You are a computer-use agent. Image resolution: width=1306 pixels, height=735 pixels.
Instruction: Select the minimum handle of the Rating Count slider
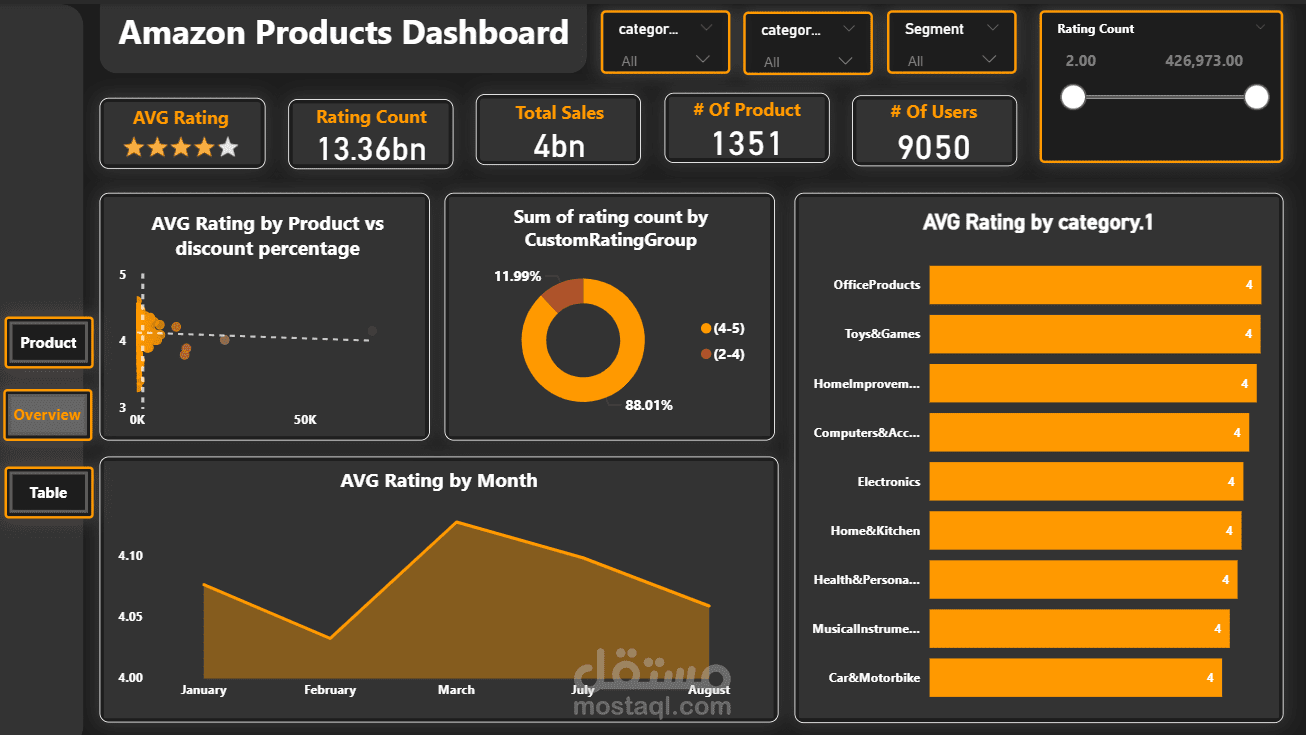pos(1073,97)
